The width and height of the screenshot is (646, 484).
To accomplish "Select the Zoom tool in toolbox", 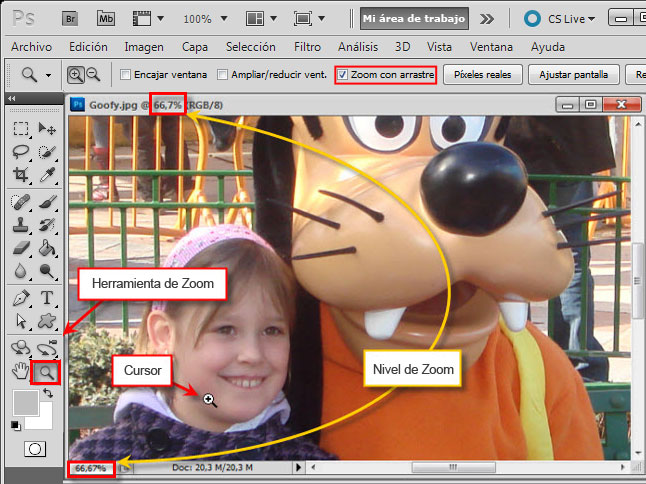I will click(46, 372).
